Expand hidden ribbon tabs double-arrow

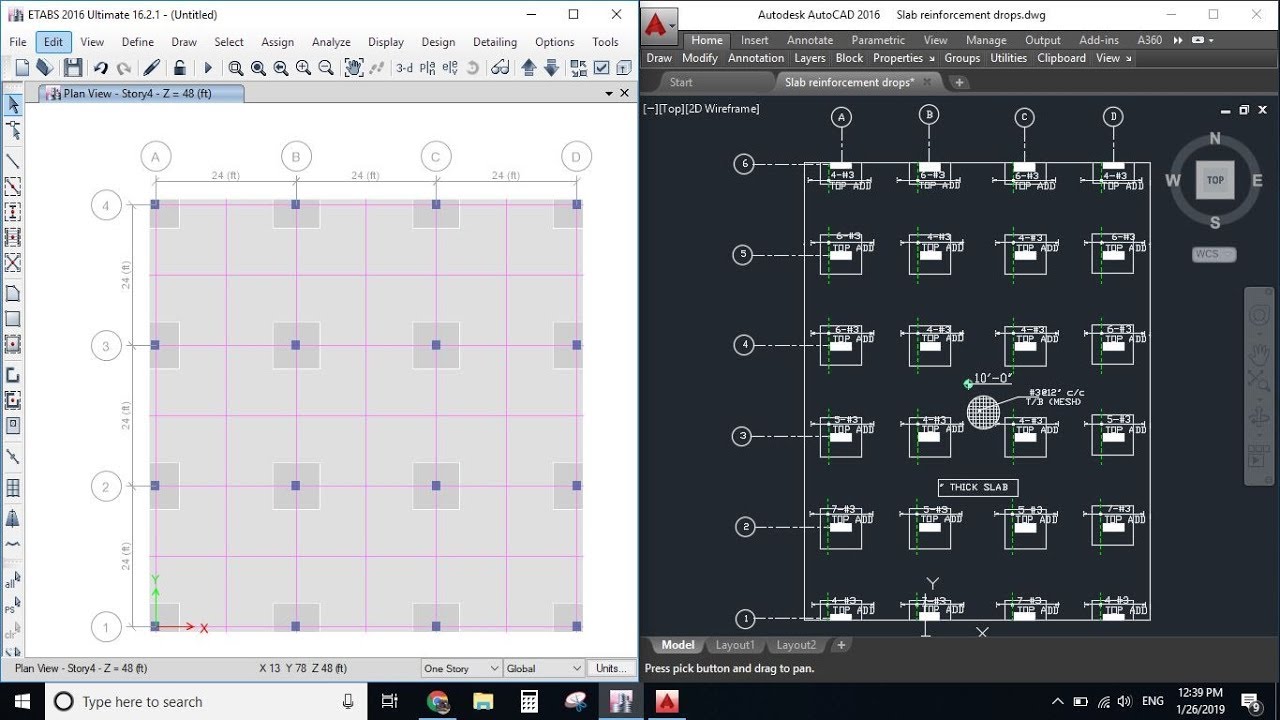click(1179, 40)
